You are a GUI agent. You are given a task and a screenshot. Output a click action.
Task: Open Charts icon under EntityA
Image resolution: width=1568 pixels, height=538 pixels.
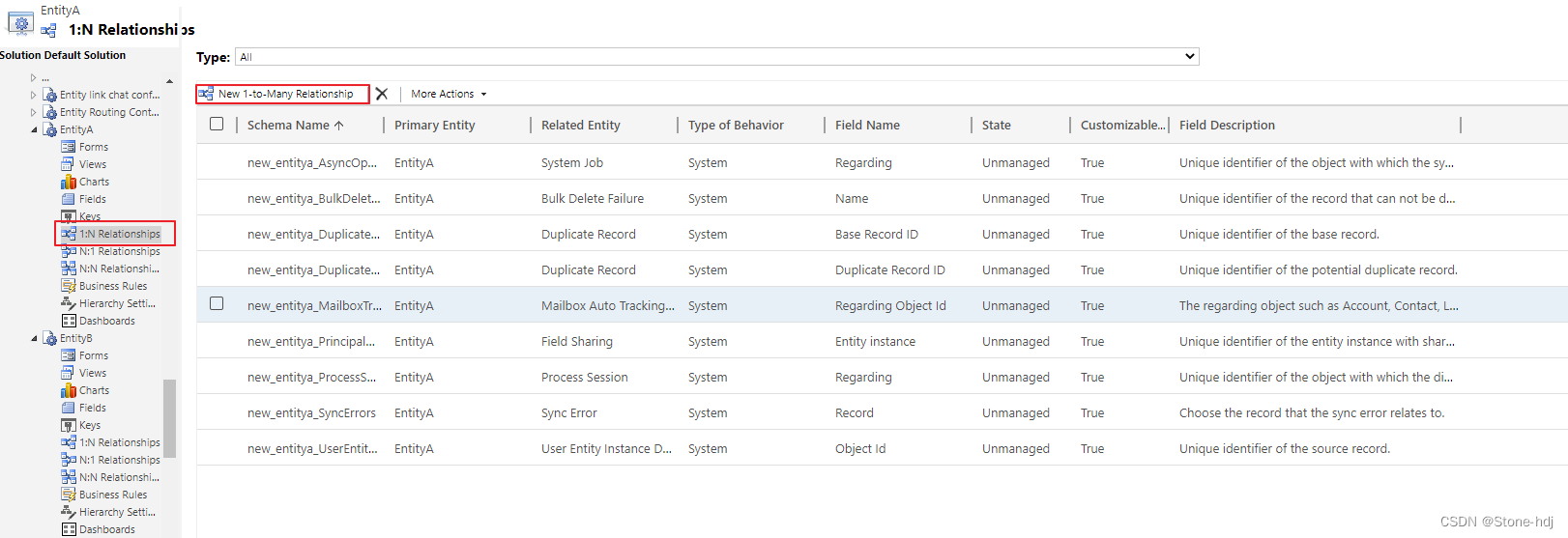click(x=68, y=182)
